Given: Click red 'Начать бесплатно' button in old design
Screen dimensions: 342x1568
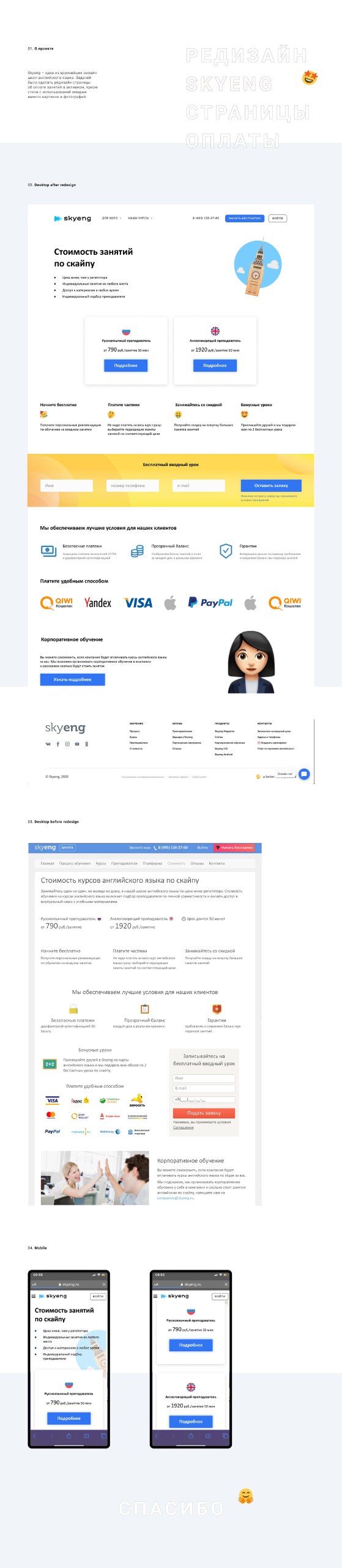Looking at the screenshot, I should coord(234,848).
